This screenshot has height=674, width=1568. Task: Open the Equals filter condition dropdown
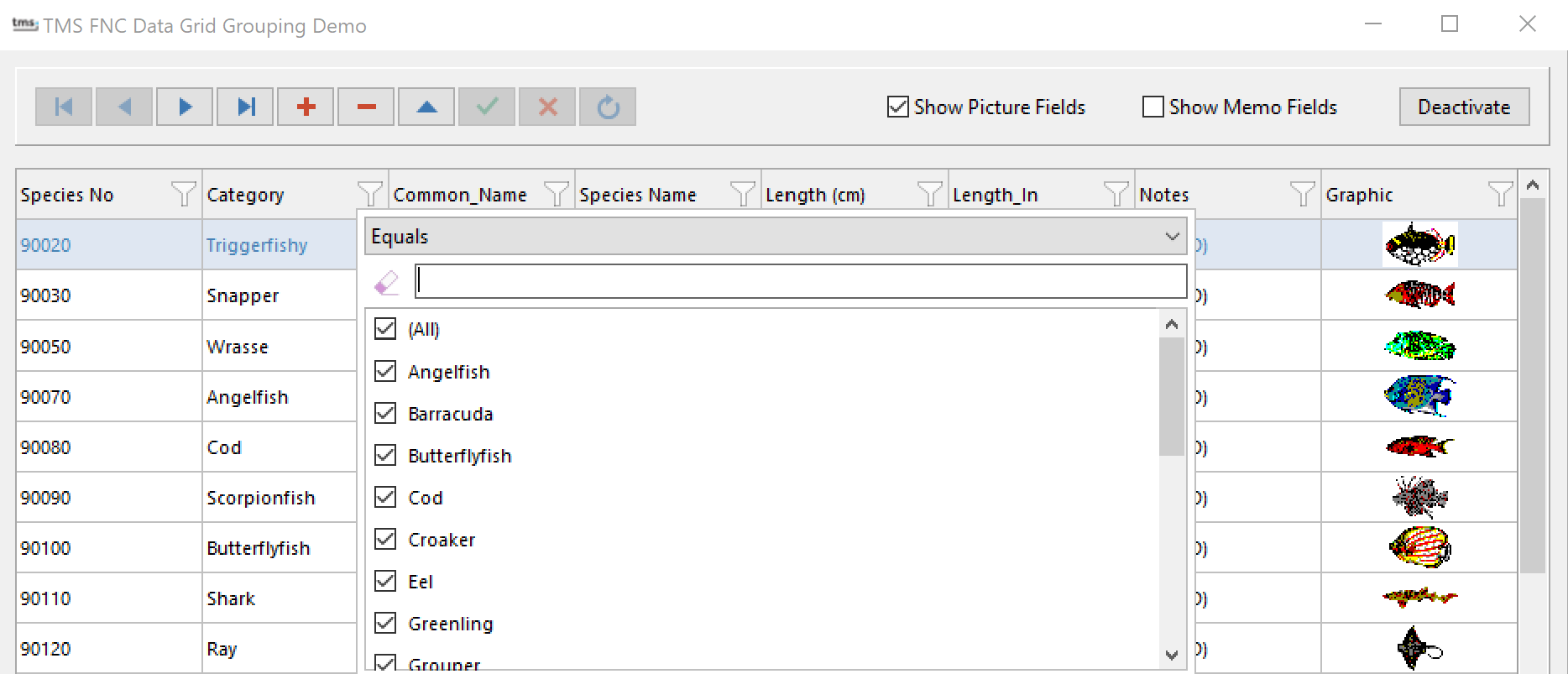(x=776, y=237)
